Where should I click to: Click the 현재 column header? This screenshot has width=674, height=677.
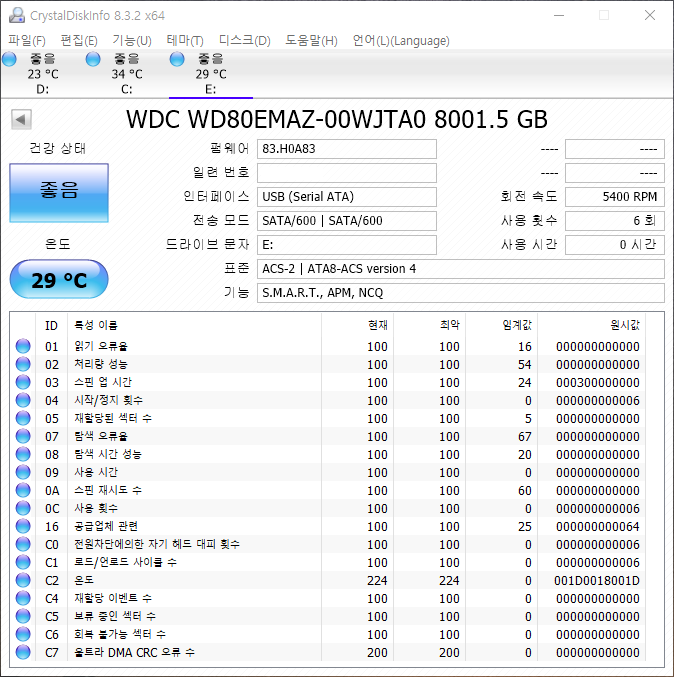358,325
